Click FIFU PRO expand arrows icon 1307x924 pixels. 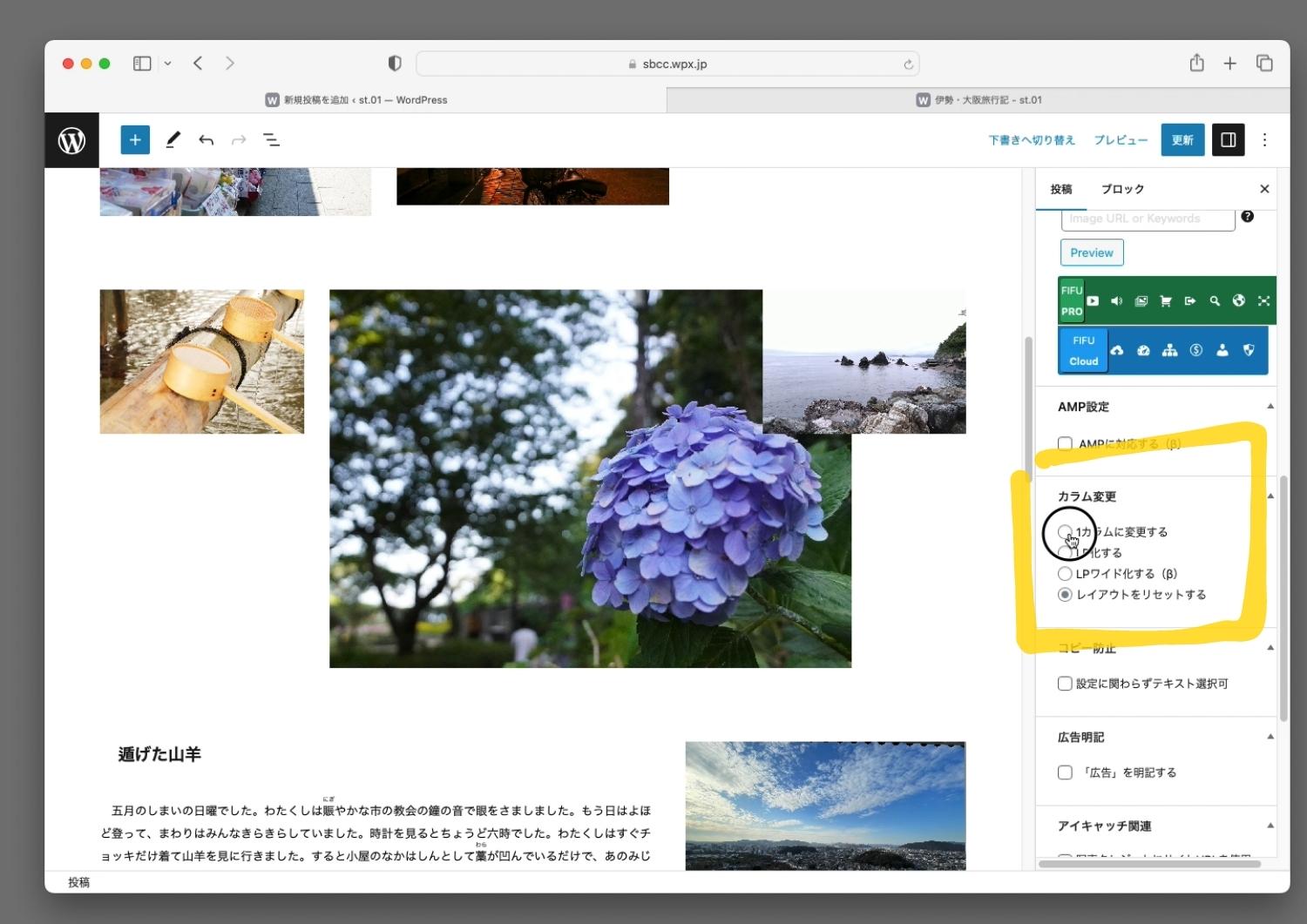[1263, 301]
